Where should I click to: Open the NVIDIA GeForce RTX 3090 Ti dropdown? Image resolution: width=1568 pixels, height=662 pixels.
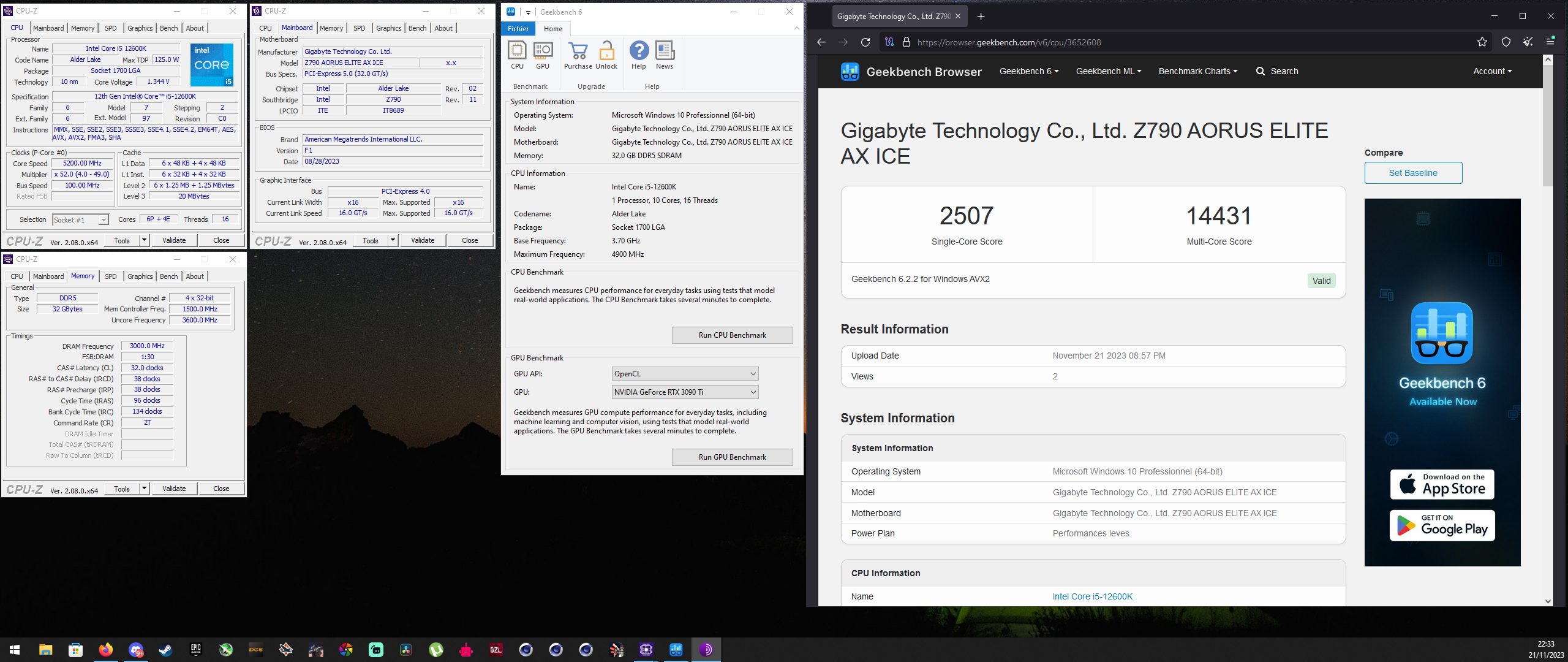(x=685, y=392)
